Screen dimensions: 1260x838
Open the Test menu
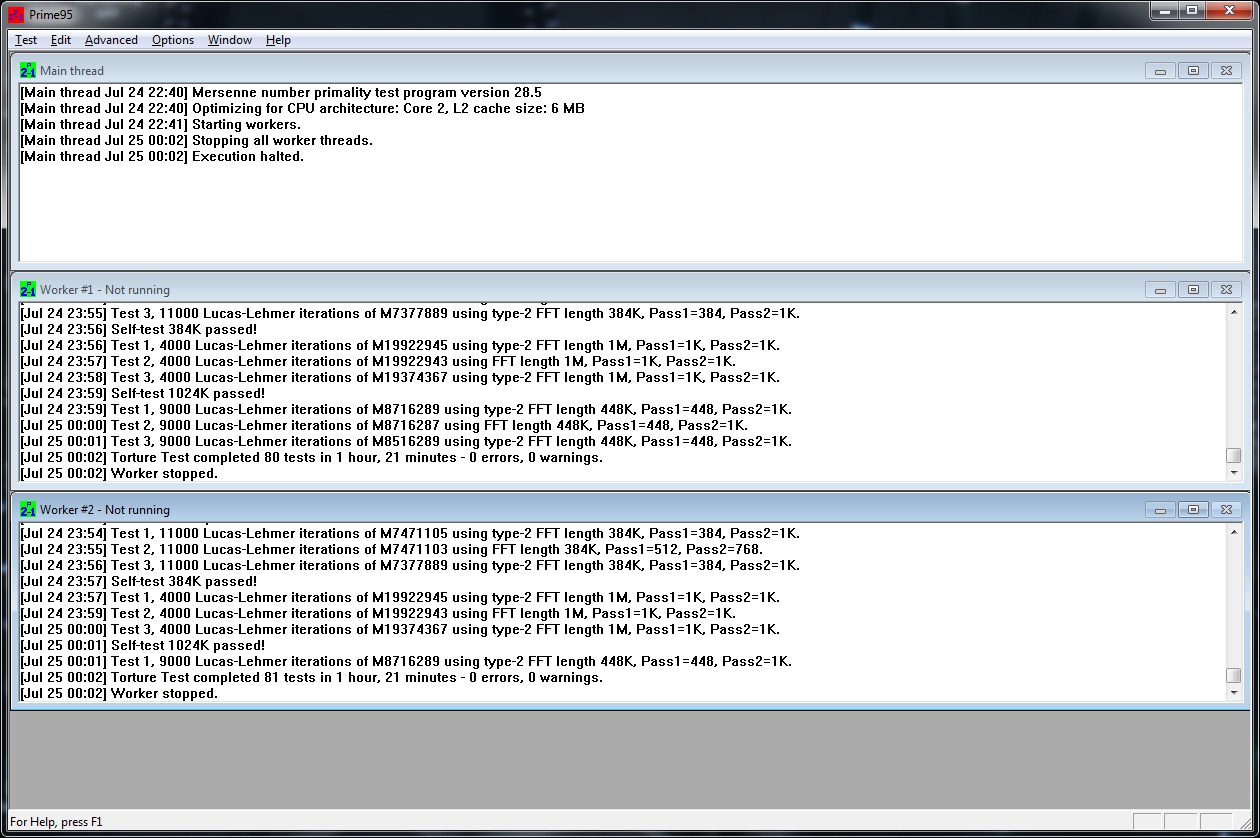[26, 40]
